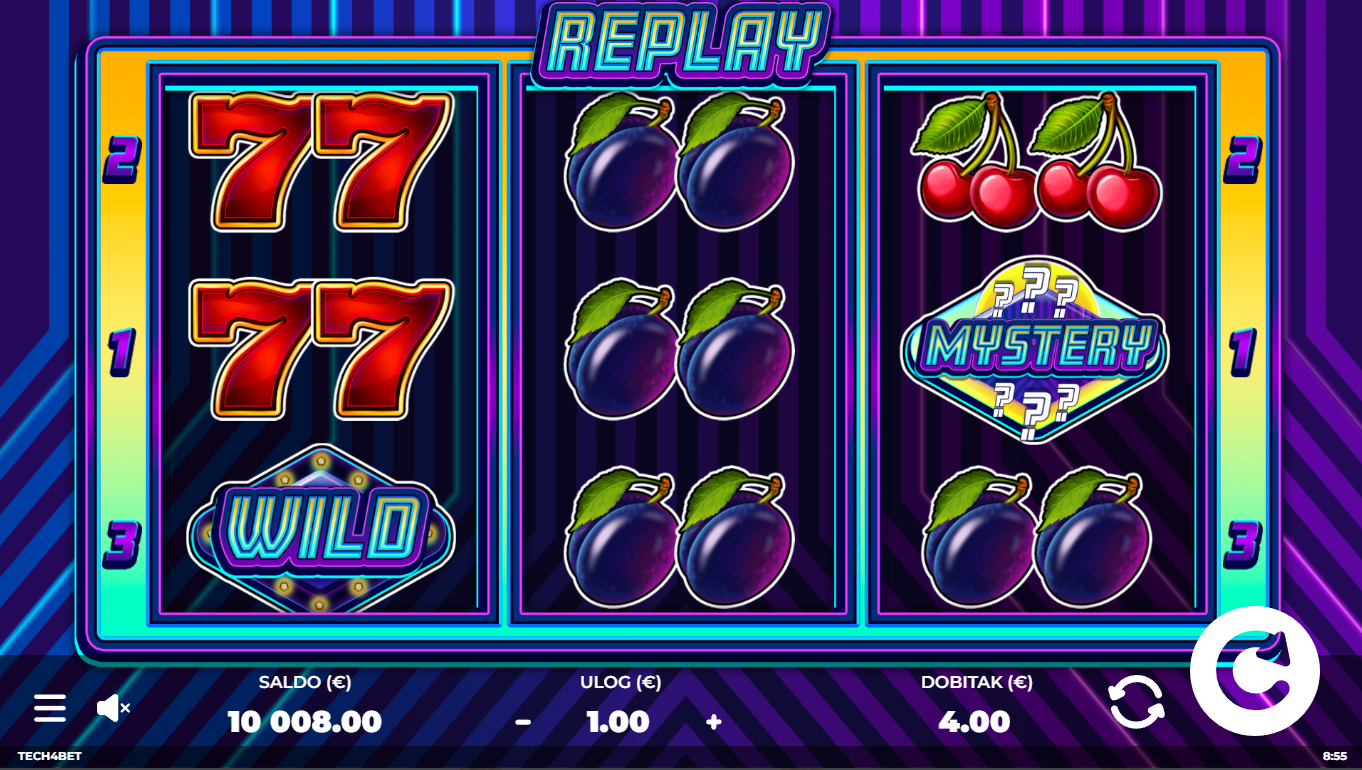The image size is (1362, 770).
Task: Enable autoplay with circular arrows icon
Action: tap(1137, 701)
